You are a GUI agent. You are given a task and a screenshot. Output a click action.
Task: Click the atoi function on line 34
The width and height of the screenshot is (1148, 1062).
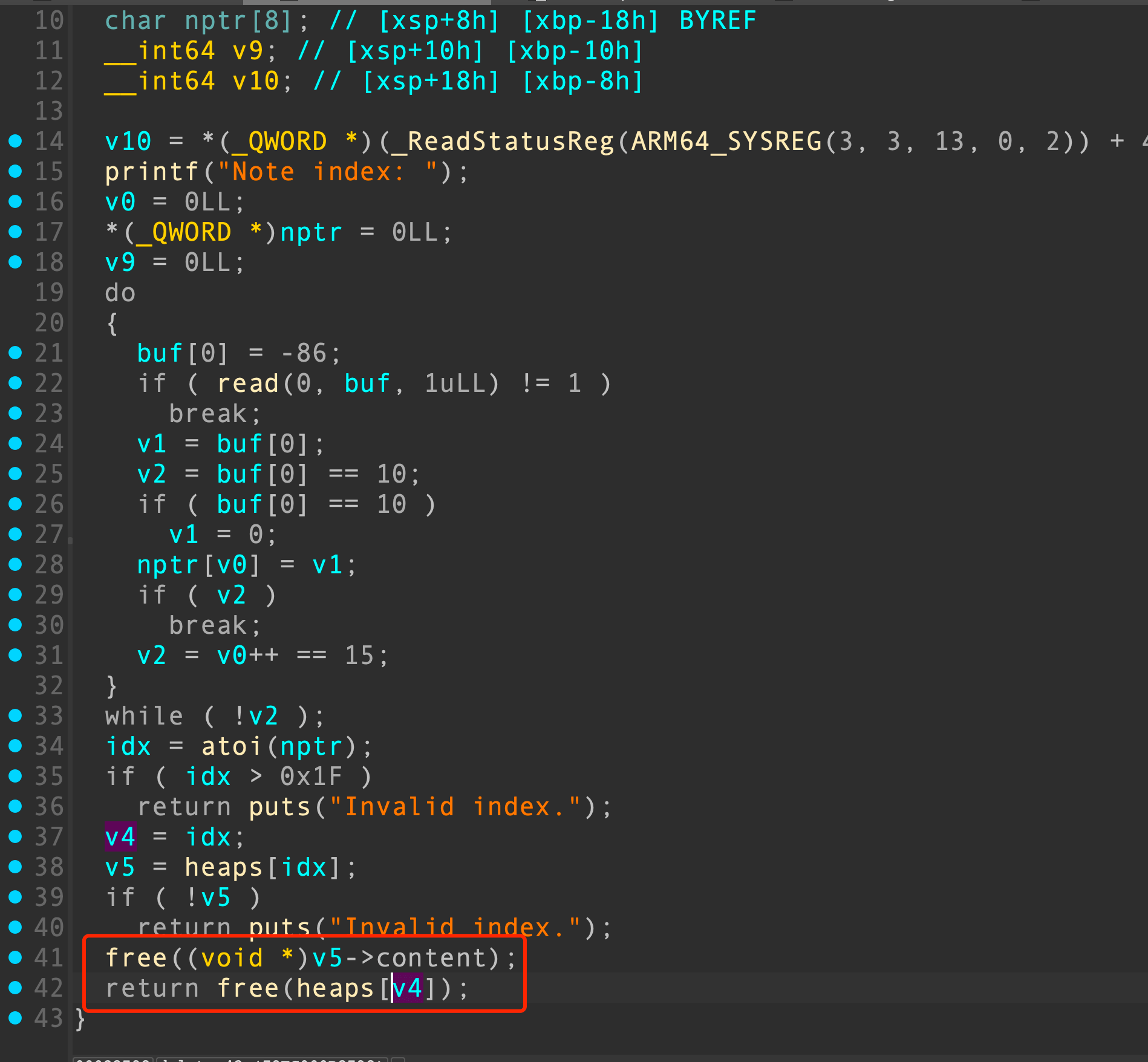point(232,747)
